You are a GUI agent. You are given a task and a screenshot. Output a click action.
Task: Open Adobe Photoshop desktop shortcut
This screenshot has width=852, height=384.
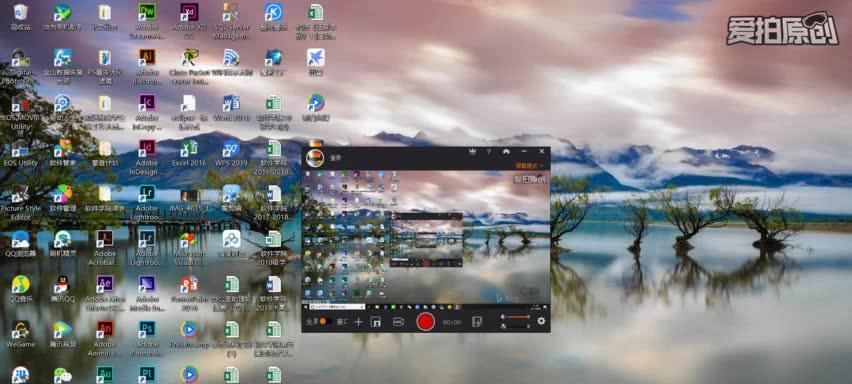tap(146, 339)
